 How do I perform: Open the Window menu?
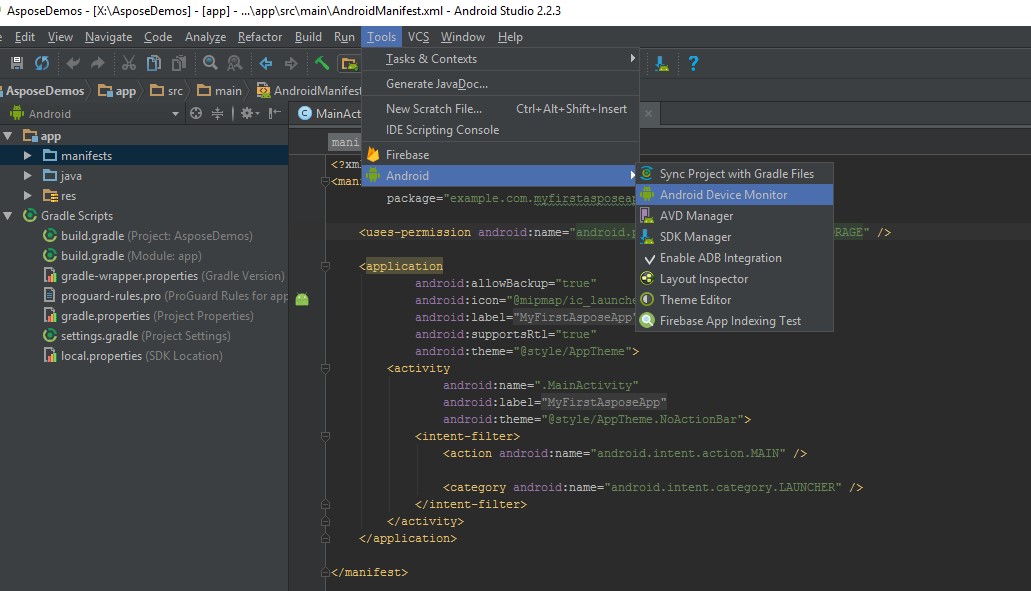point(463,37)
